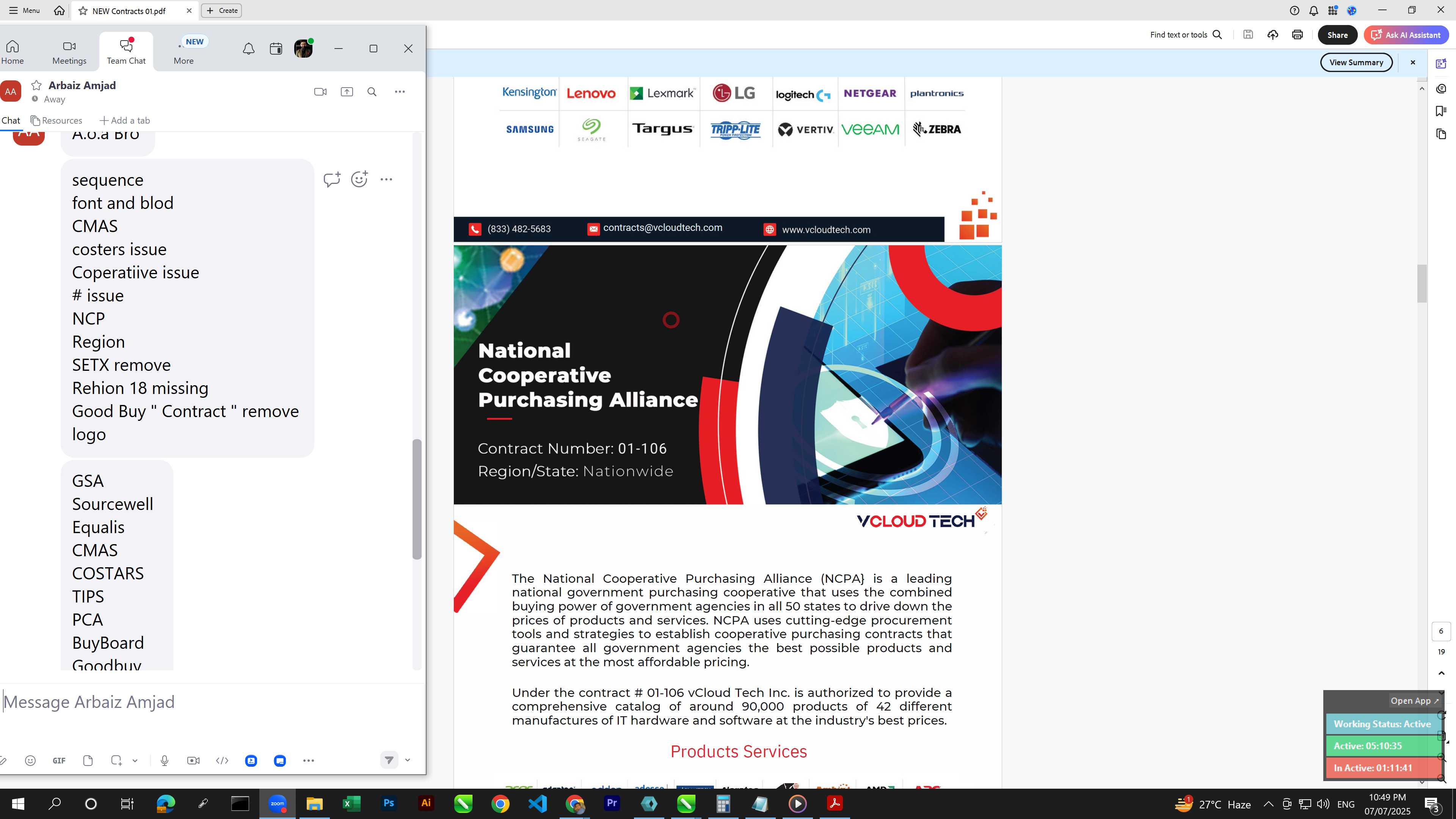
Task: Reply in thread to the sequence message
Action: pyautogui.click(x=332, y=179)
